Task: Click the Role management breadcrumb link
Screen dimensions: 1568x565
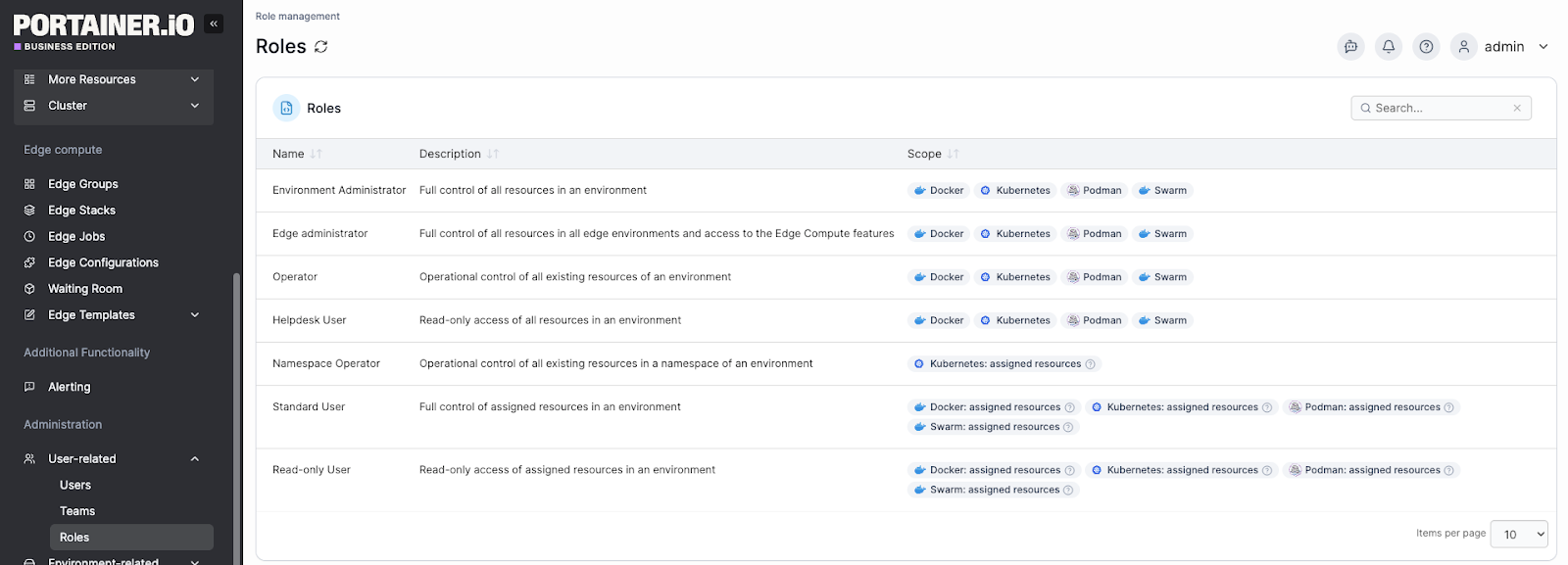Action: pos(298,17)
